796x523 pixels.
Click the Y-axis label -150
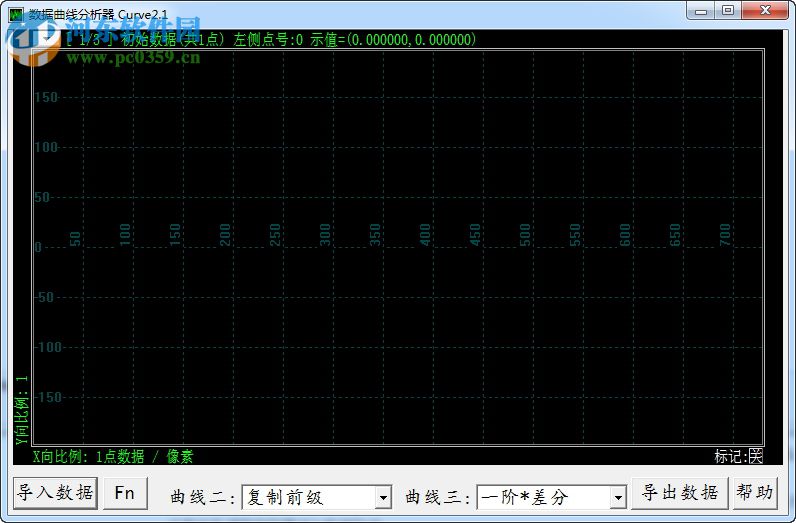point(48,397)
